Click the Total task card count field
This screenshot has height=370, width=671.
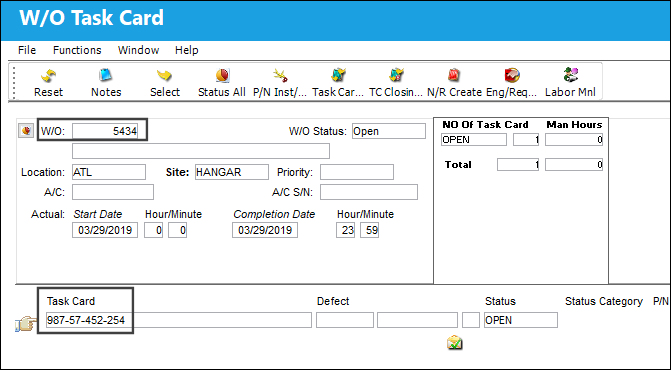point(518,165)
